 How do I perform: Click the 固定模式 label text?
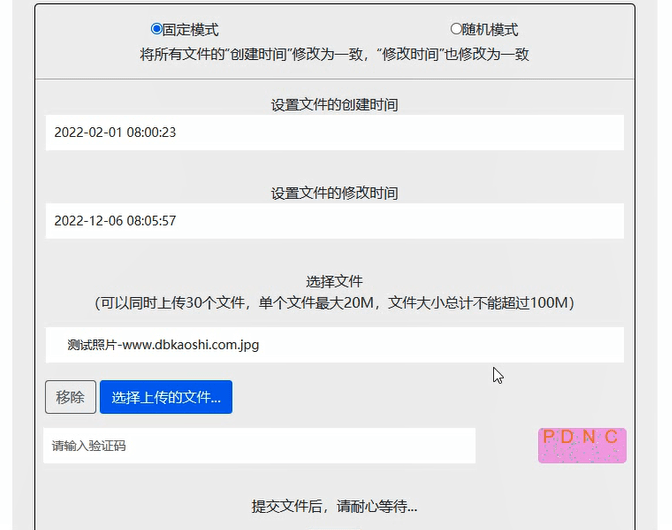(190, 30)
